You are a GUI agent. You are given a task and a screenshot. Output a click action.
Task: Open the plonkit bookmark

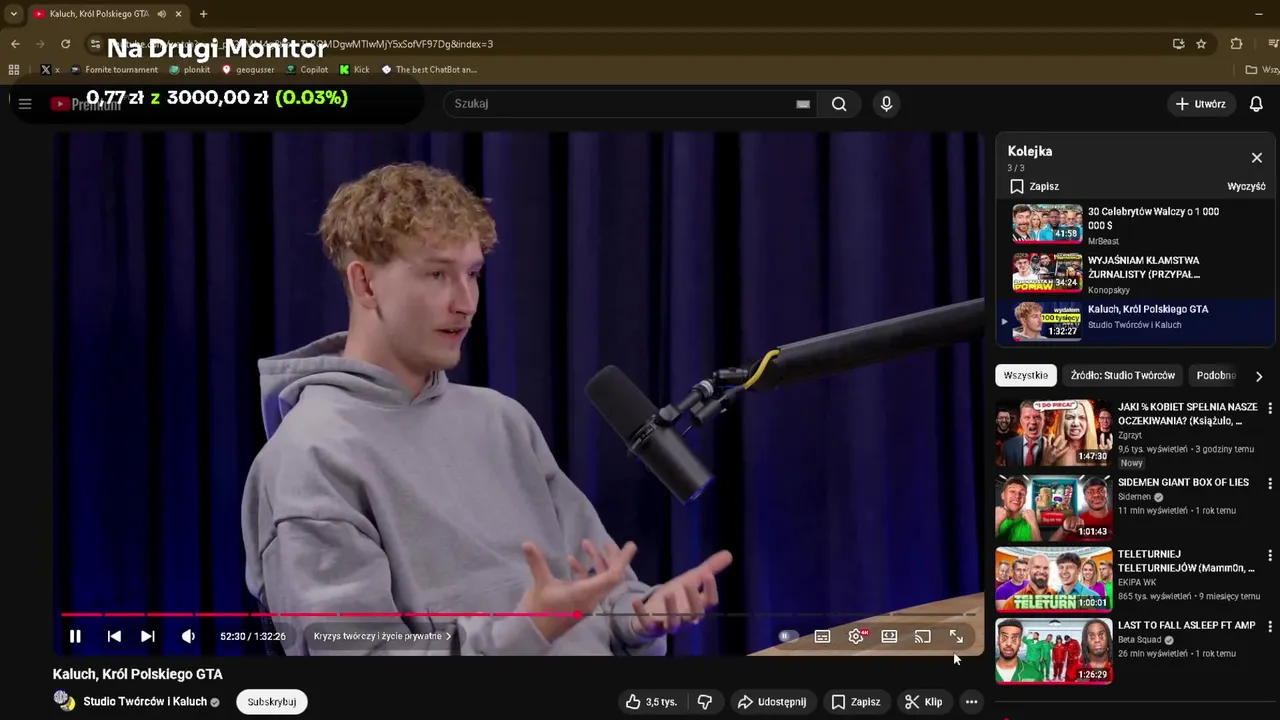[190, 70]
